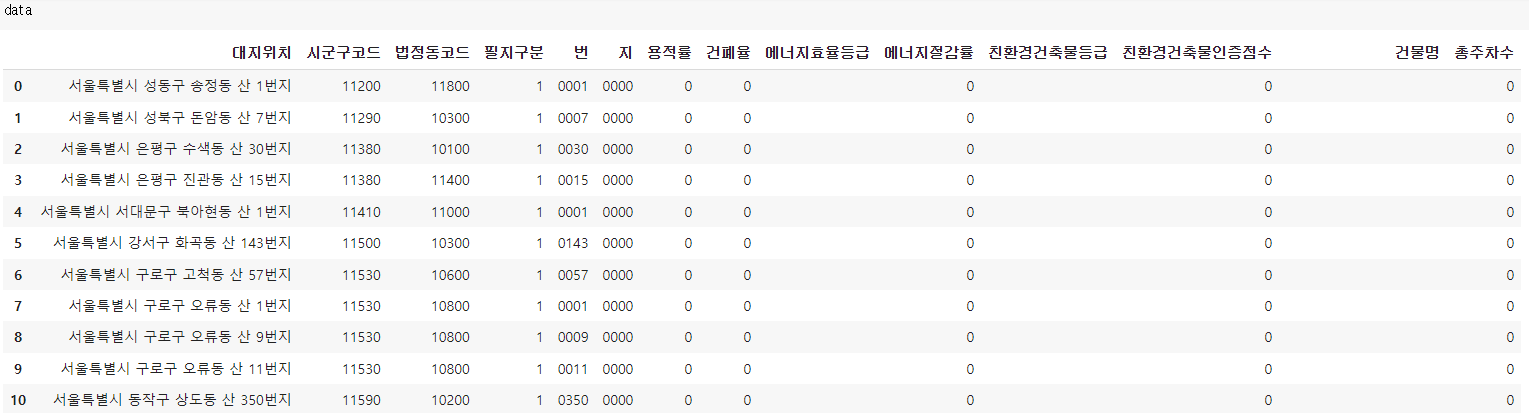This screenshot has height=413, width=1529.
Task: Click 법정동코드 value 10100
Action: pyautogui.click(x=450, y=149)
